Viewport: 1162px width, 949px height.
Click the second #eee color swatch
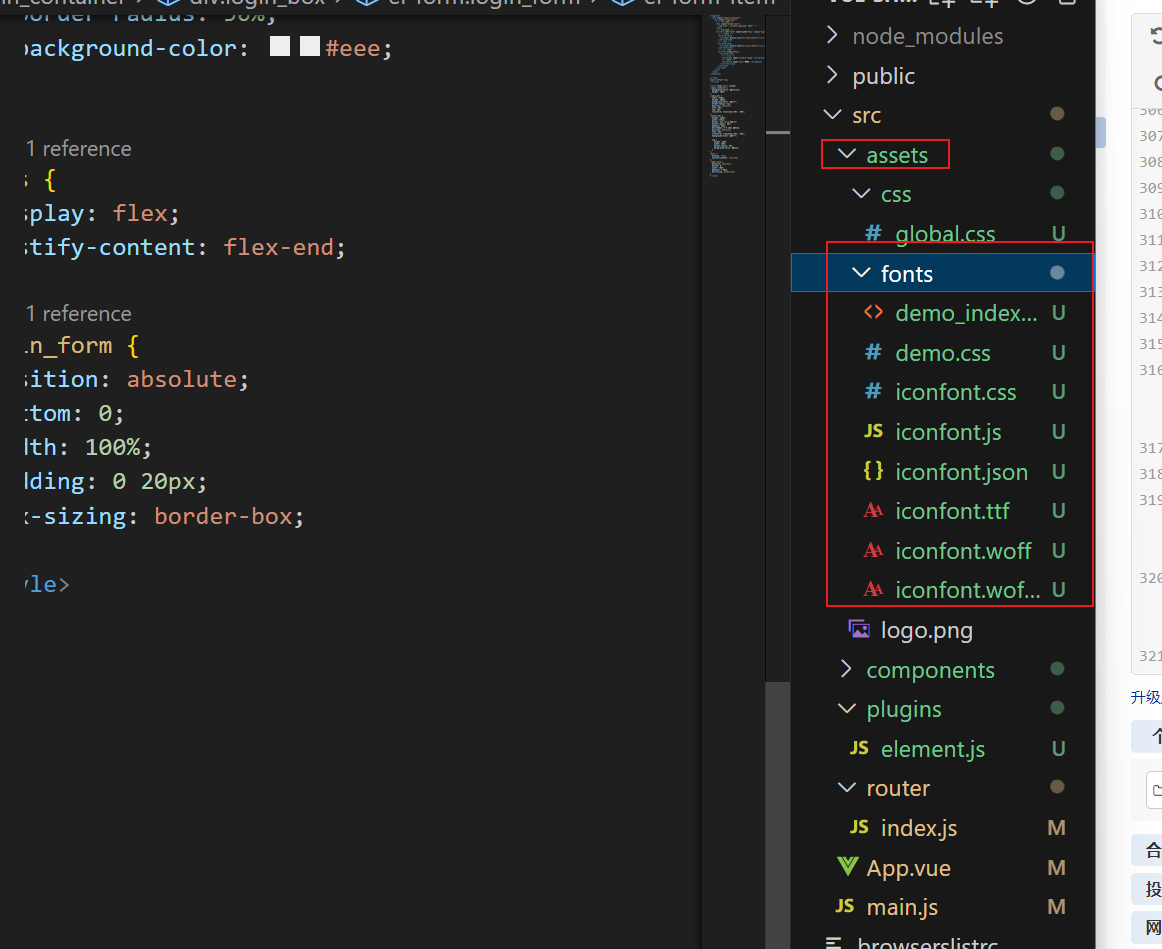(310, 46)
